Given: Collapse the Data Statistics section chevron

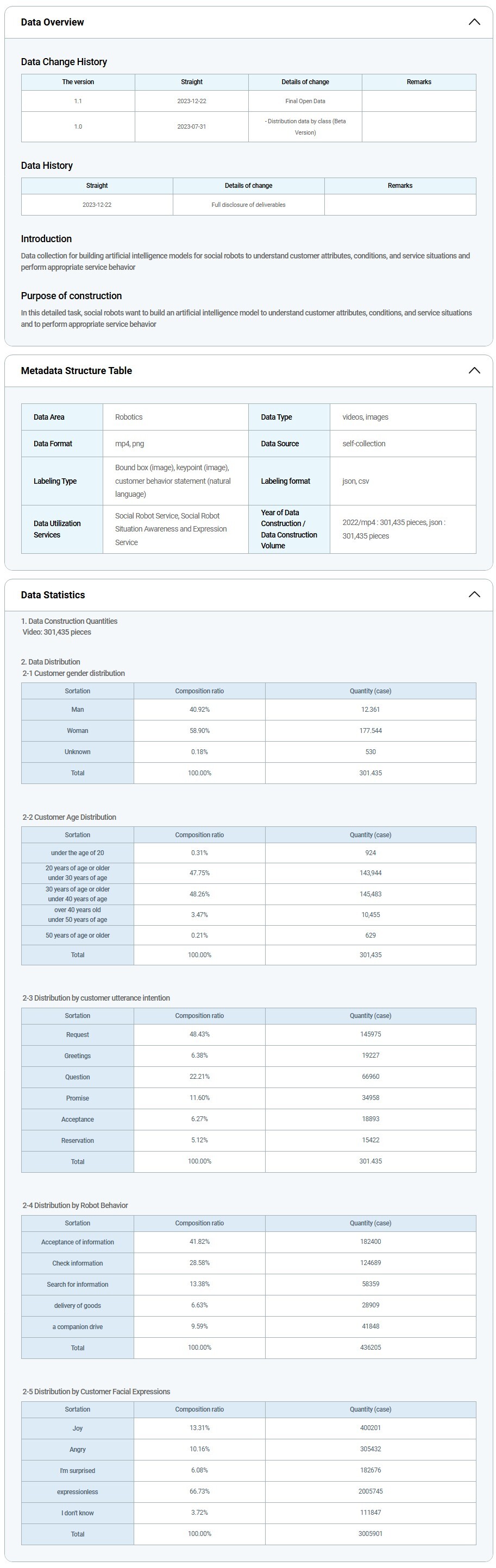Looking at the screenshot, I should [x=474, y=595].
